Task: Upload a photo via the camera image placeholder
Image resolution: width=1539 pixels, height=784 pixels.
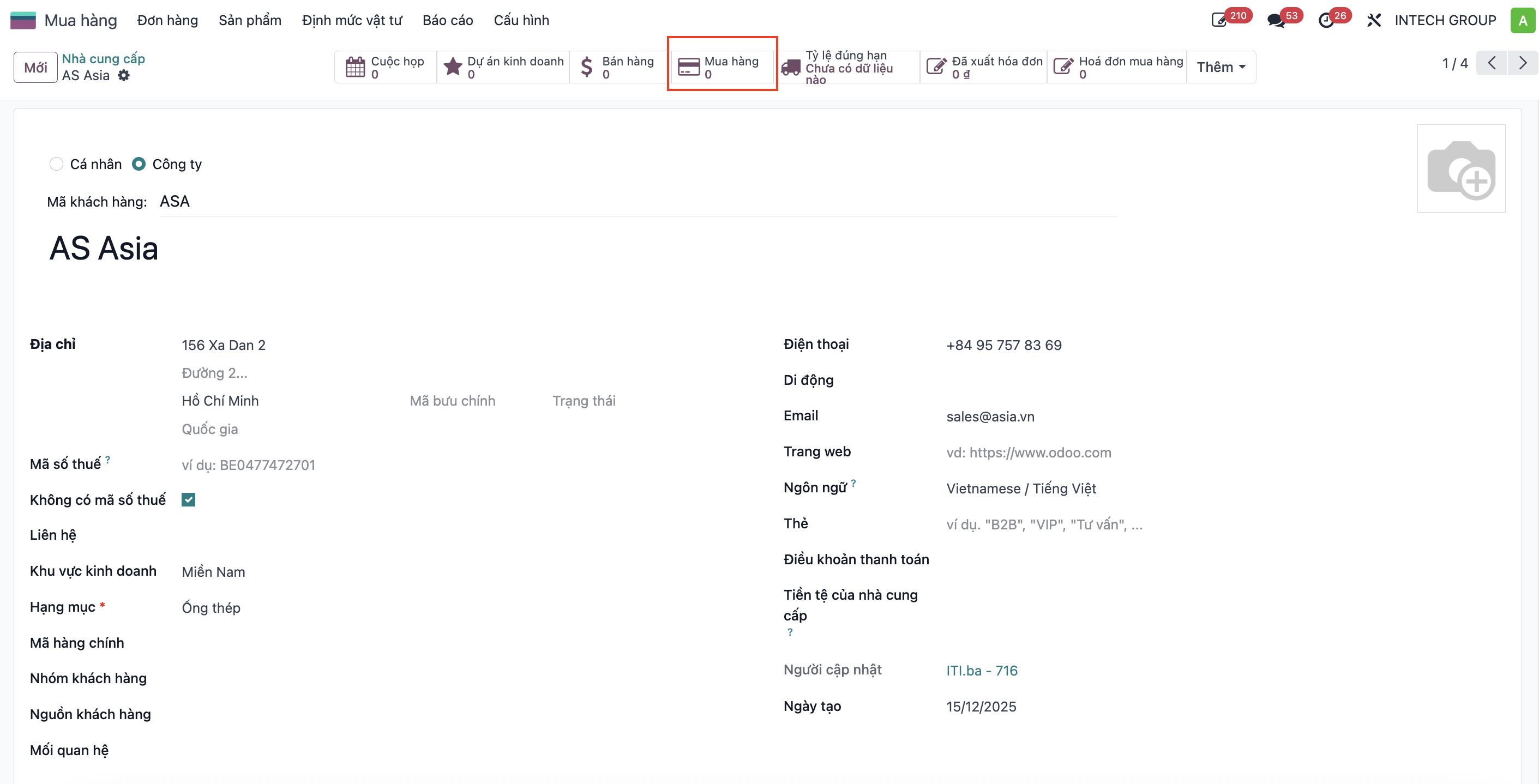Action: (1460, 168)
